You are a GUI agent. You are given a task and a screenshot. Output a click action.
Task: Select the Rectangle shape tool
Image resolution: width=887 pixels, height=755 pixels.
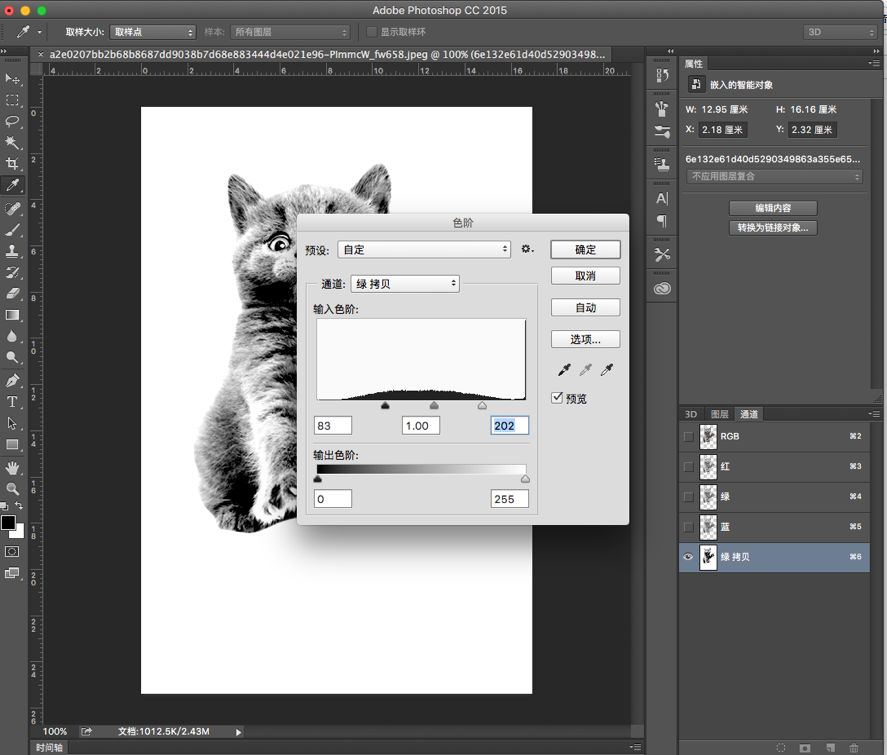click(12, 445)
